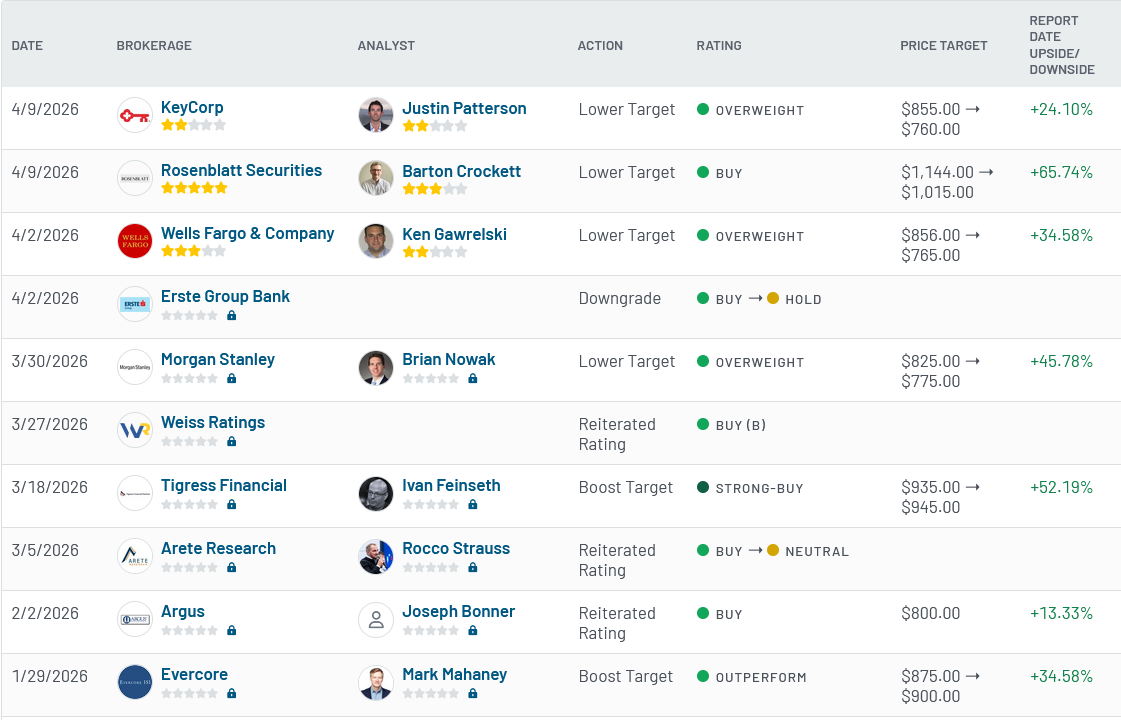Open Weiss Ratings link
This screenshot has height=720, width=1121.
click(213, 423)
